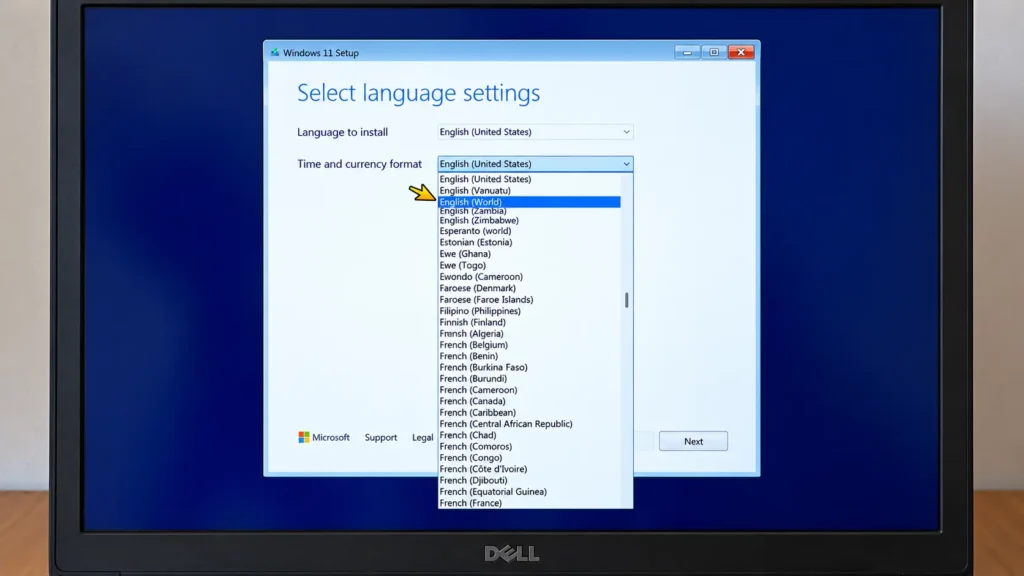The height and width of the screenshot is (576, 1024).
Task: Select Finnish (Finland) entry
Action: (529, 322)
